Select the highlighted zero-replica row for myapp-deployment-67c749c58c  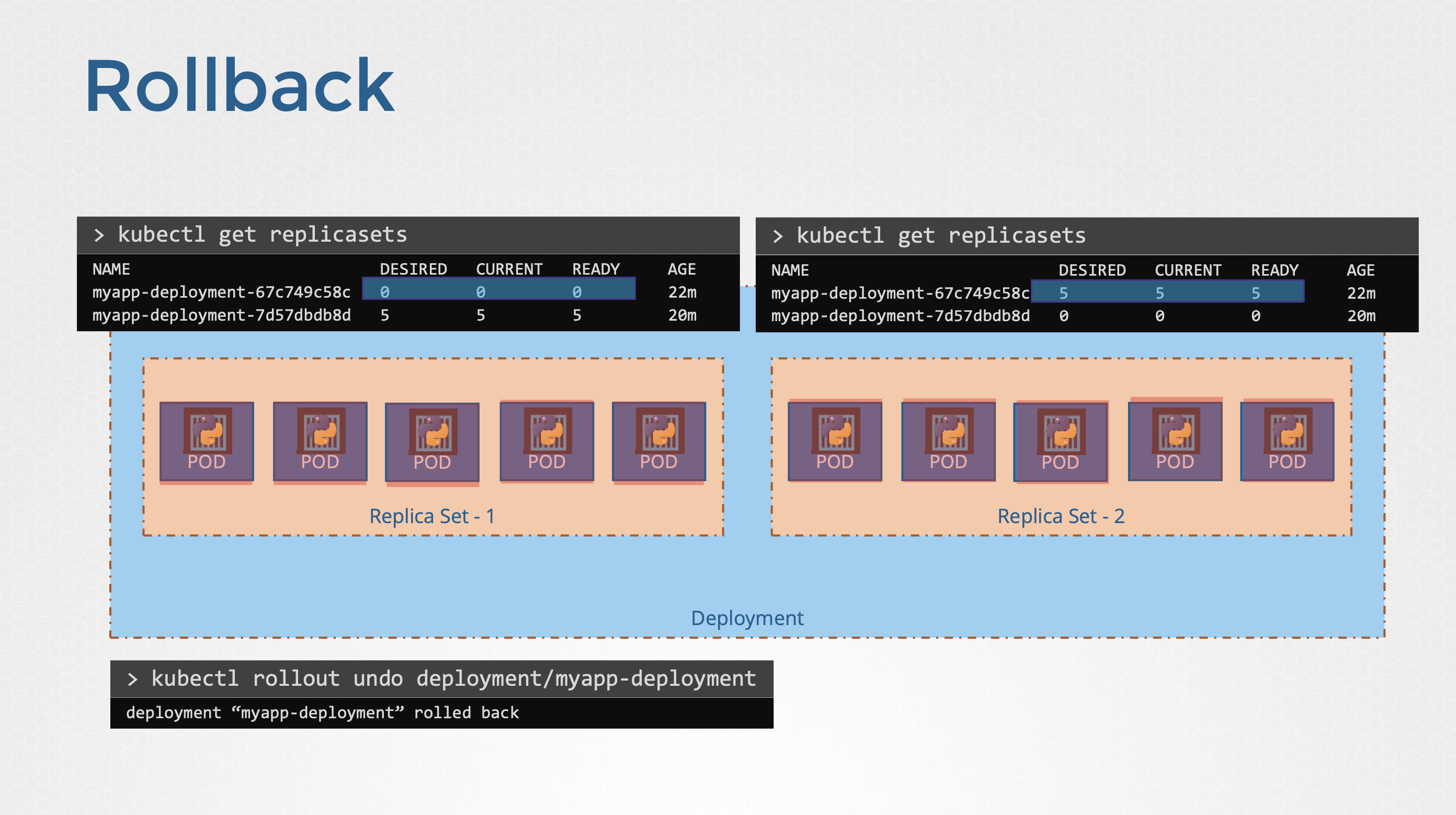click(x=498, y=290)
